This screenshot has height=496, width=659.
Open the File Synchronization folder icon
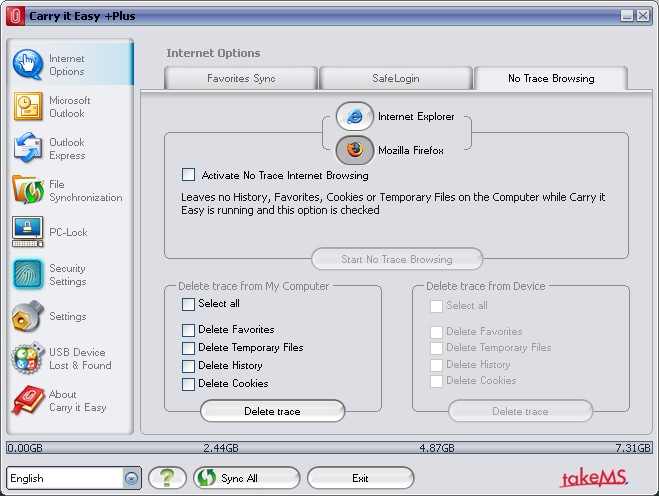[x=28, y=190]
